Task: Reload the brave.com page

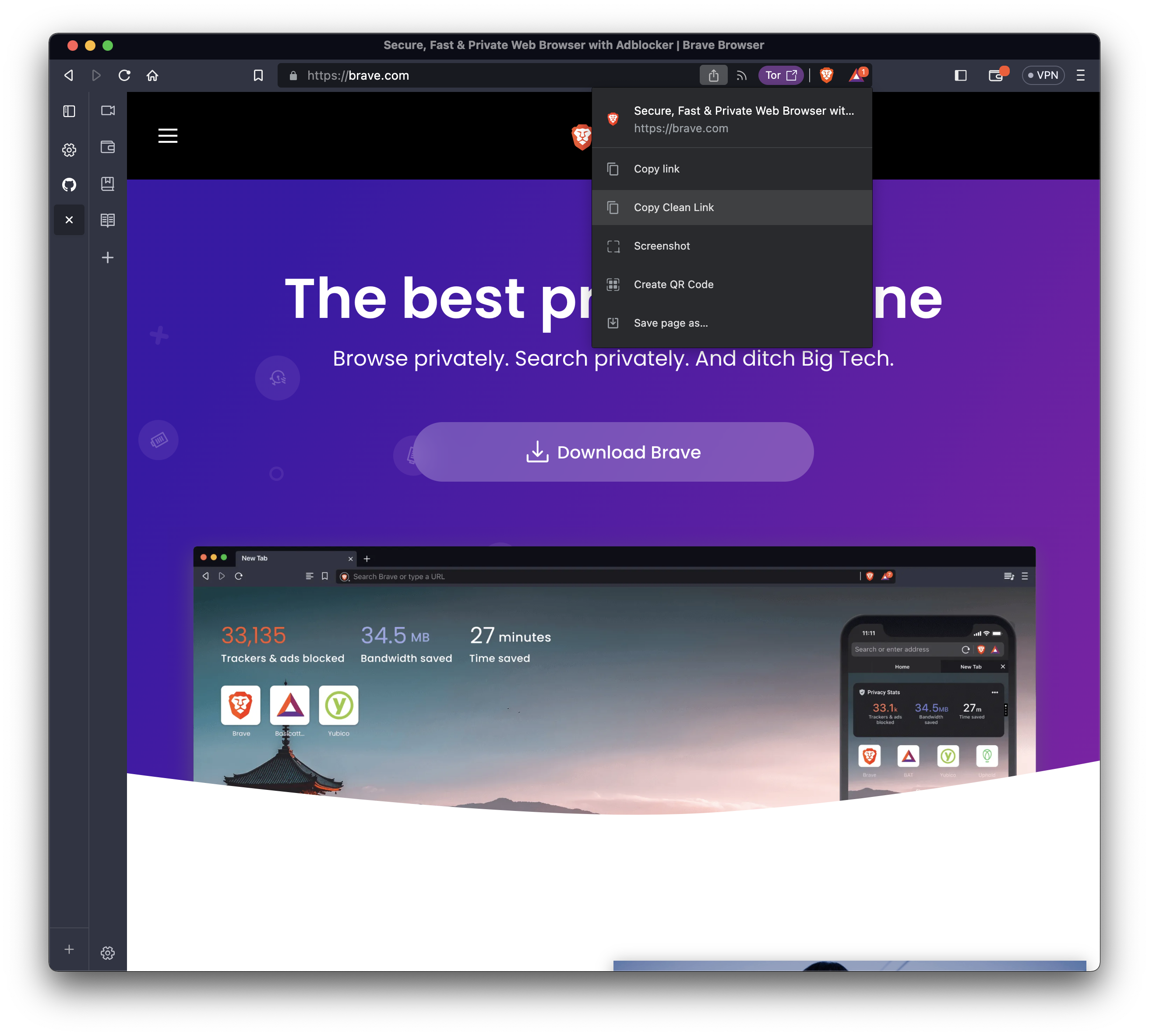Action: coord(124,75)
